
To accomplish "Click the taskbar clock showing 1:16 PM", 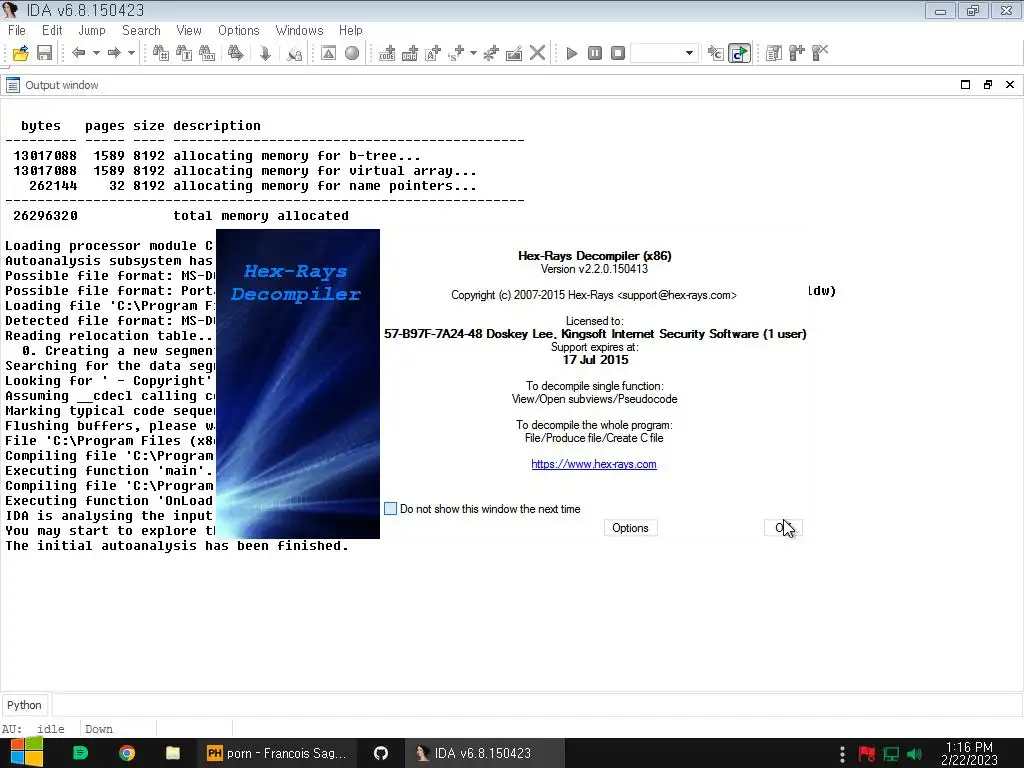I will pos(969,753).
